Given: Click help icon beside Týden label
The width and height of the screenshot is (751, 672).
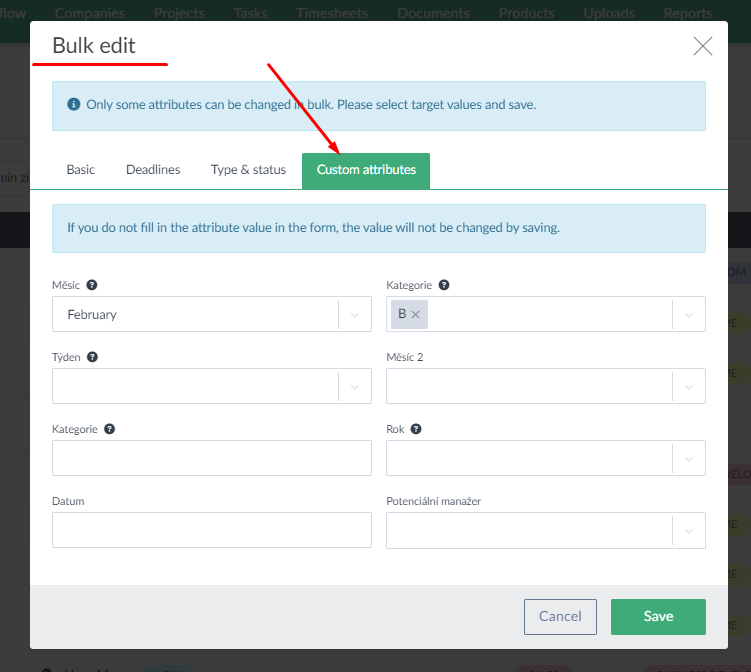Looking at the screenshot, I should [92, 357].
